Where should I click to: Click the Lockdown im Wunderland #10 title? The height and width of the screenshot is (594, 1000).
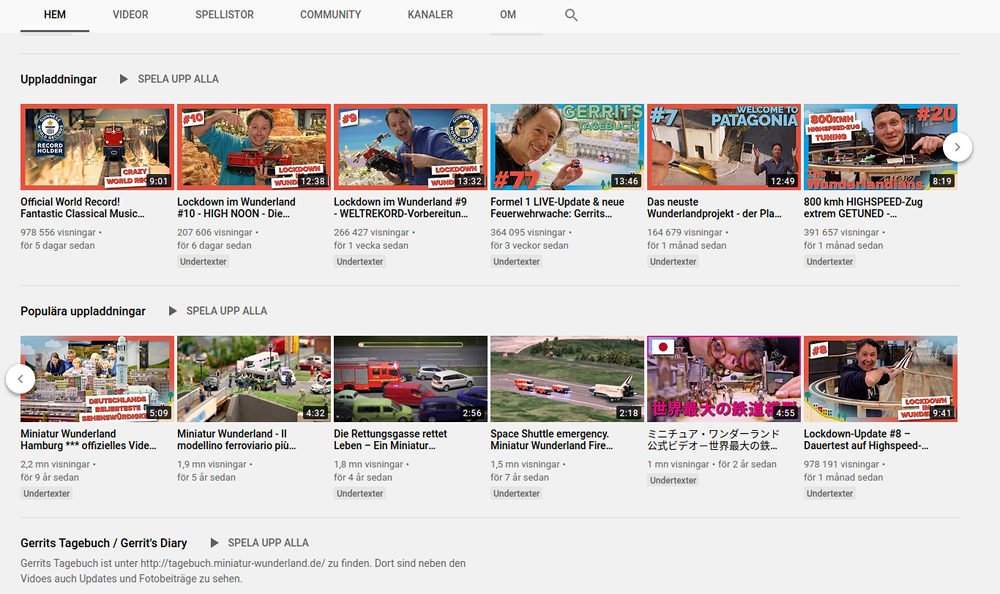click(236, 208)
